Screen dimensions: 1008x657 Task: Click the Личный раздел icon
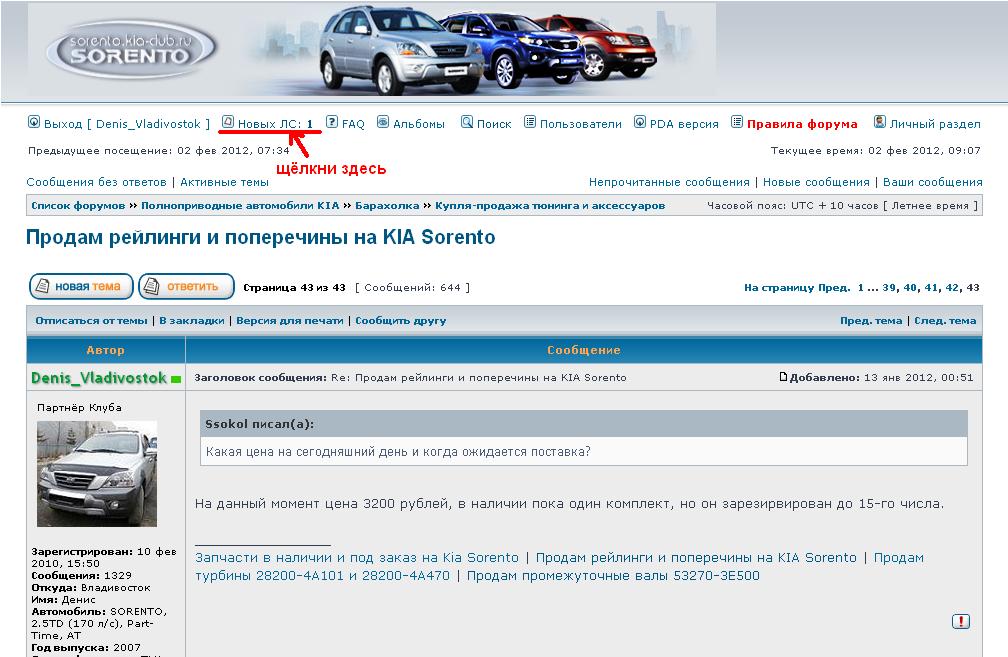coord(880,122)
